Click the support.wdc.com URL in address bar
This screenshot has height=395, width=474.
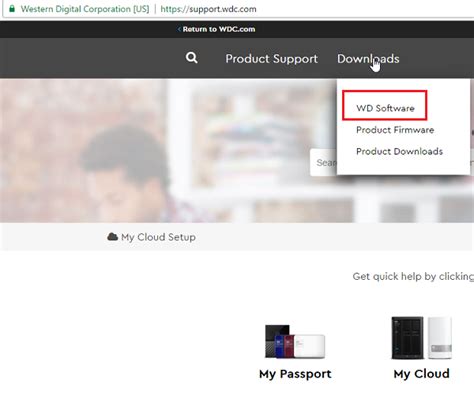point(208,9)
